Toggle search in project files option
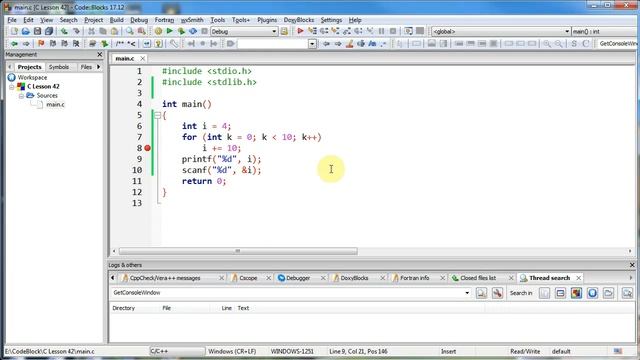Image resolution: width=640 pixels, height=360 pixels. [576, 293]
